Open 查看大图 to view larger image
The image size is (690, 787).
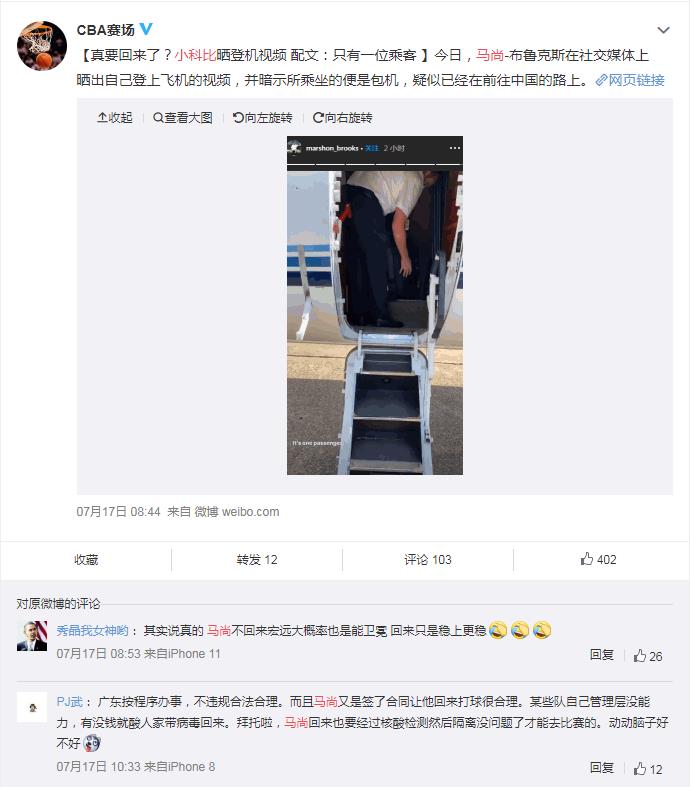pos(183,117)
